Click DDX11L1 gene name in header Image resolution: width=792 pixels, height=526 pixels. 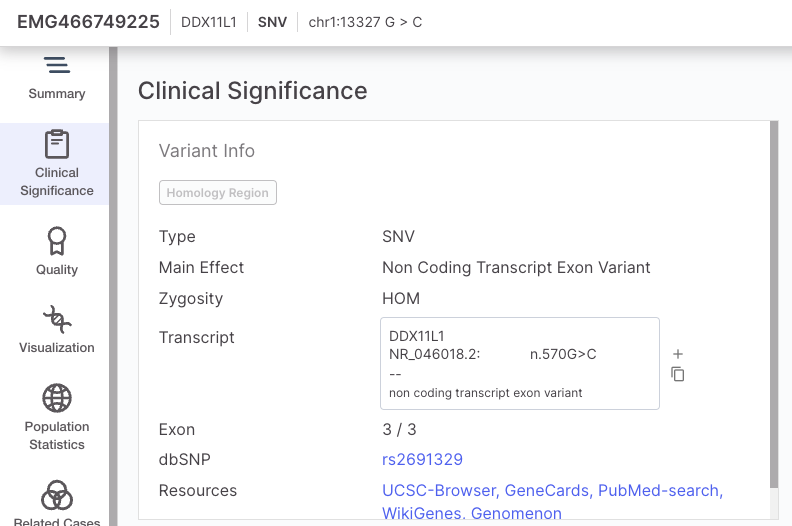(208, 22)
